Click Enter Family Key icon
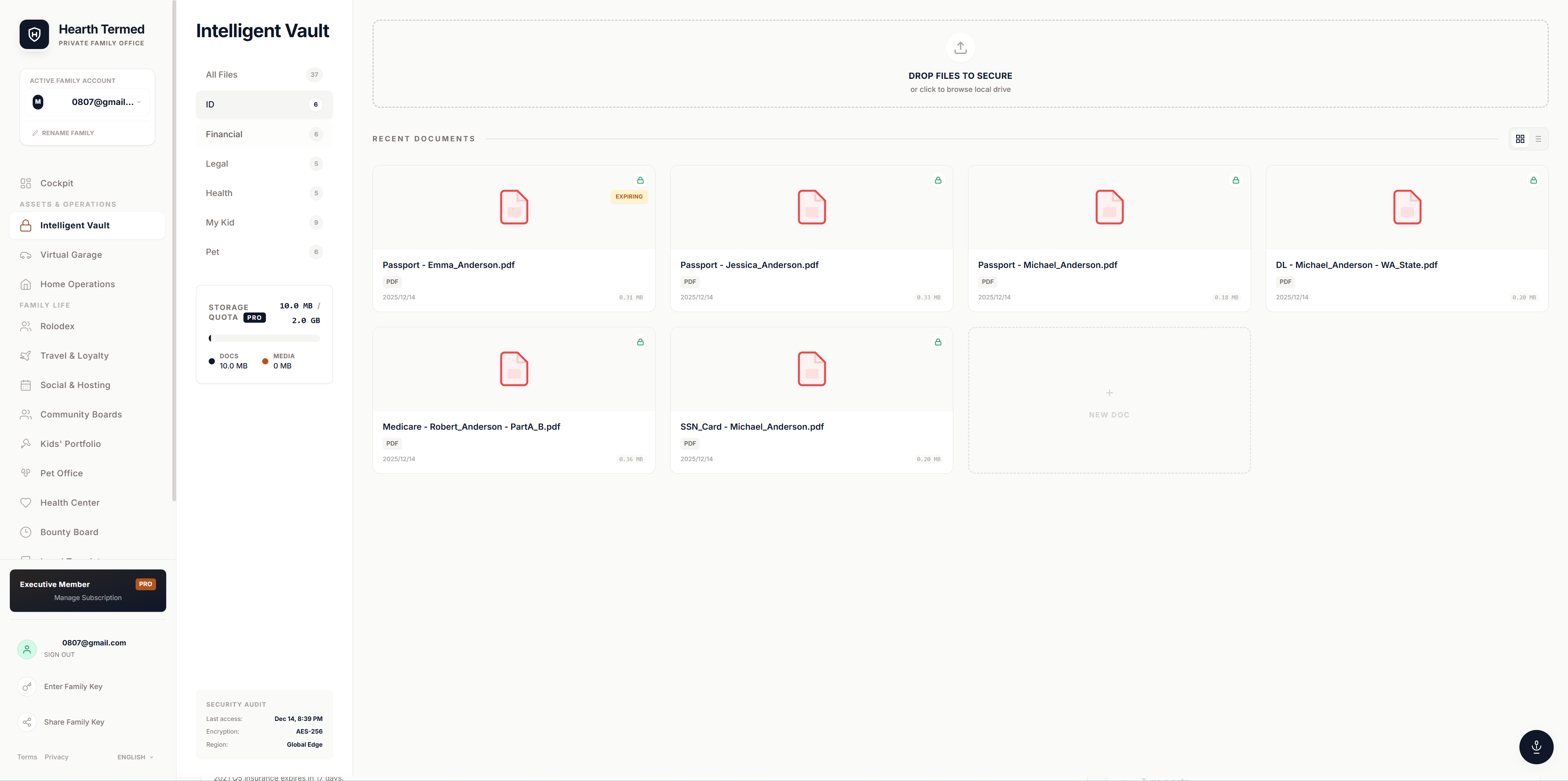This screenshot has width=1568, height=781. point(27,687)
